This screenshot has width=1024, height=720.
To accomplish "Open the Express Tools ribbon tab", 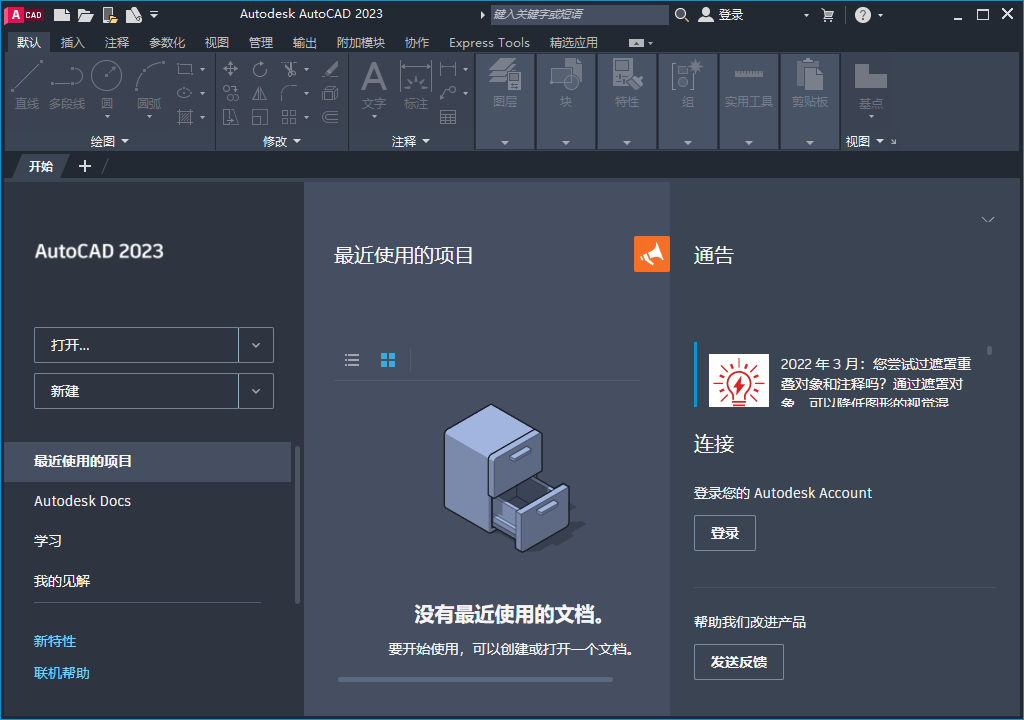I will point(489,42).
